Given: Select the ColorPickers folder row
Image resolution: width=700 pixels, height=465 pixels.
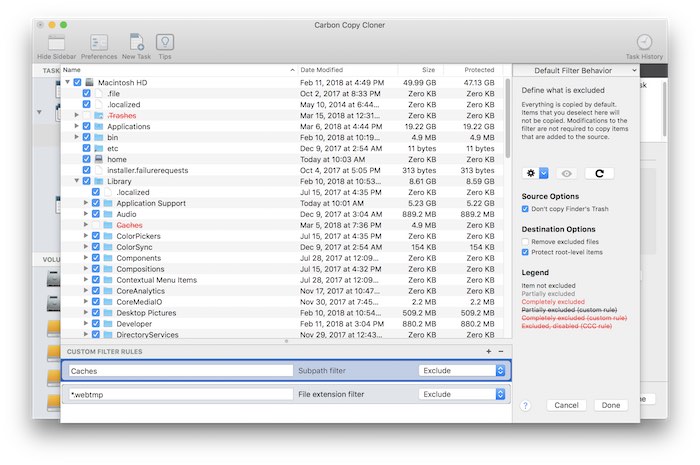Looking at the screenshot, I should click(282, 236).
